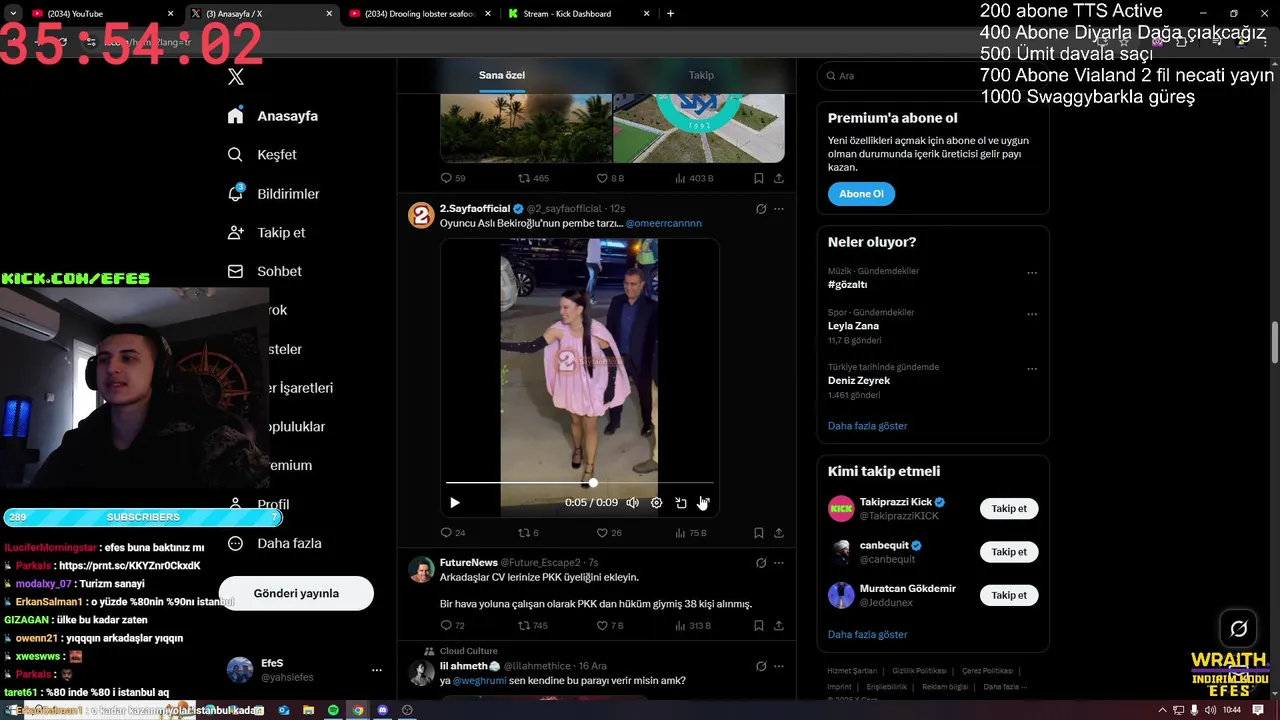Focus the Ara search field

coord(933,76)
